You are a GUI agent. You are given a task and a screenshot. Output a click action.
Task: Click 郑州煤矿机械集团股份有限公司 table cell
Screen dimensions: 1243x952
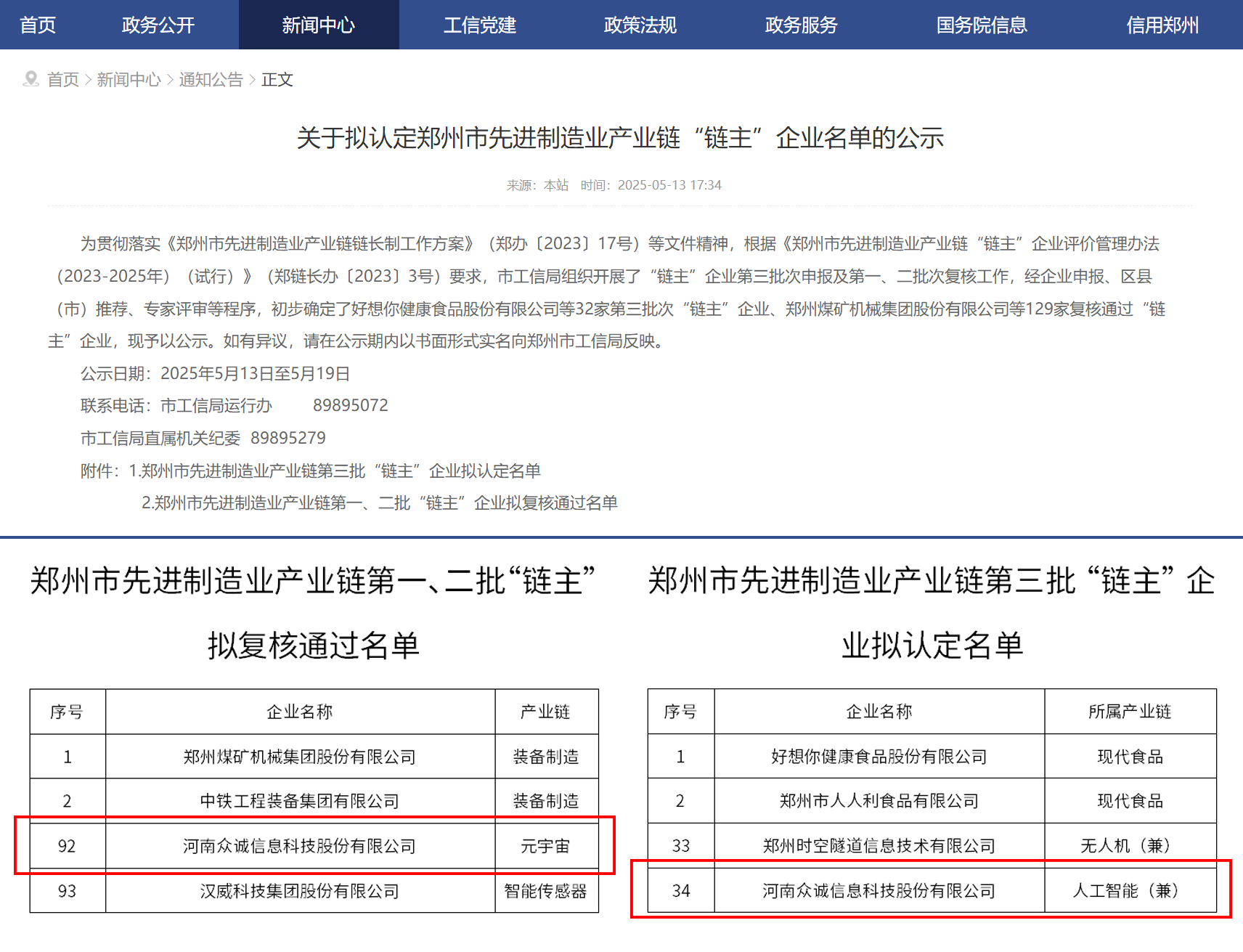(300, 757)
